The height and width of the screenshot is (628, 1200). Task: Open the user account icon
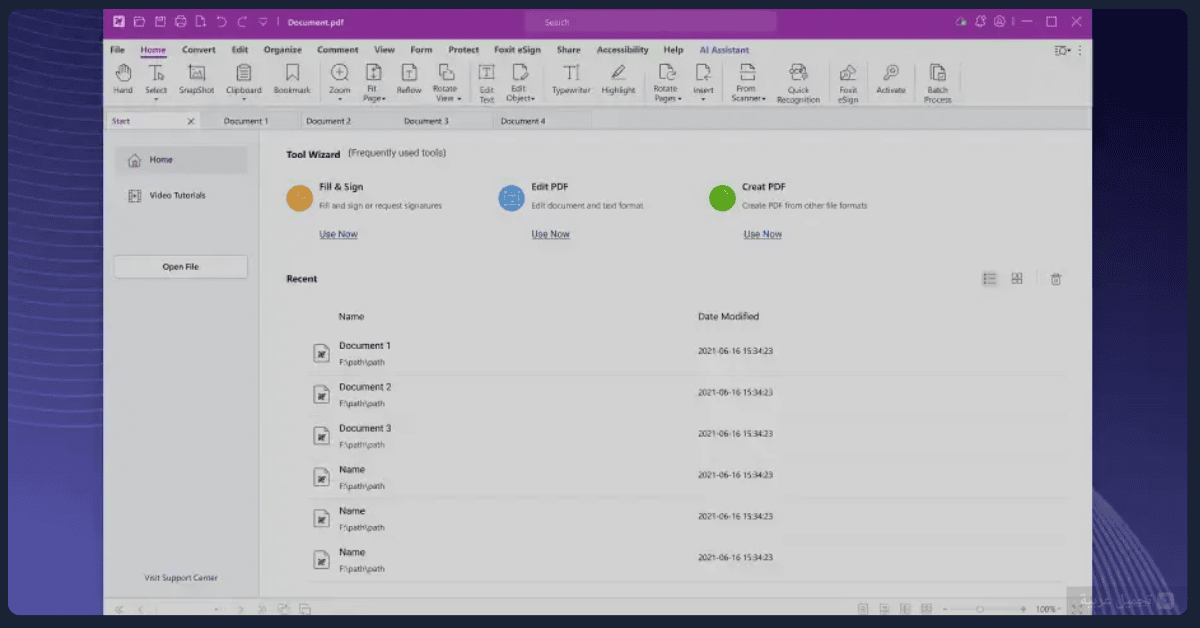[1000, 21]
